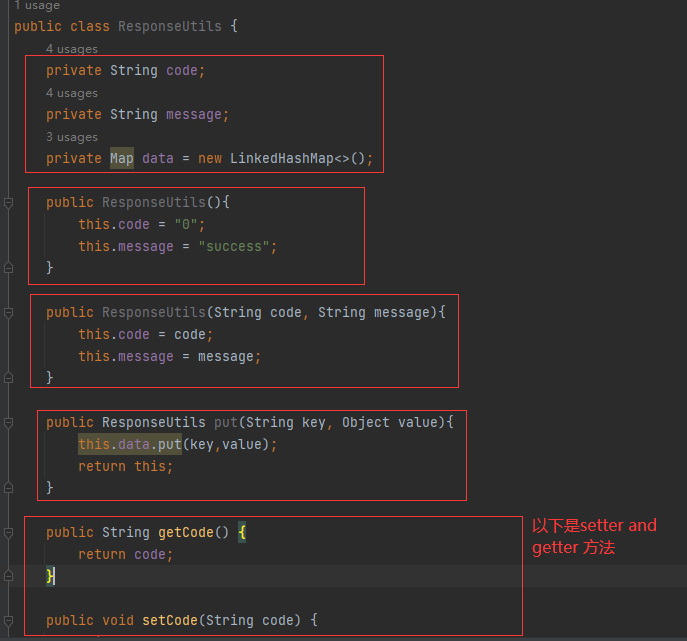Screen dimensions: 687x641
Task: Click put method name in its declaration
Action: click(x=225, y=423)
